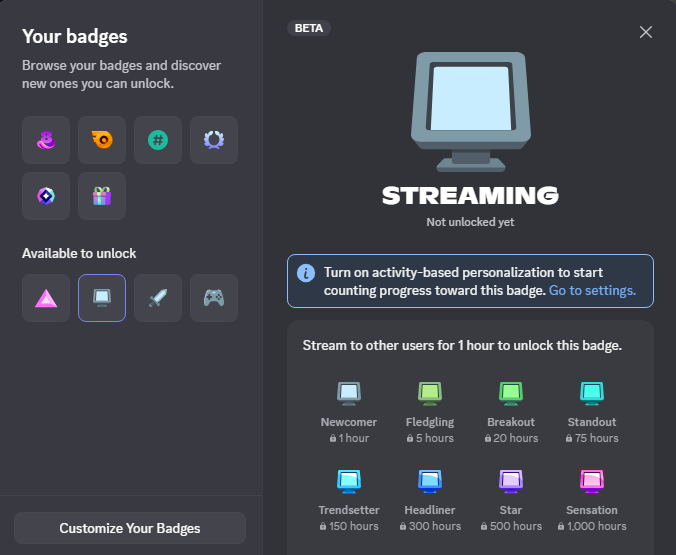Click the Headliner tier monitor icon
676x555 pixels.
click(430, 481)
